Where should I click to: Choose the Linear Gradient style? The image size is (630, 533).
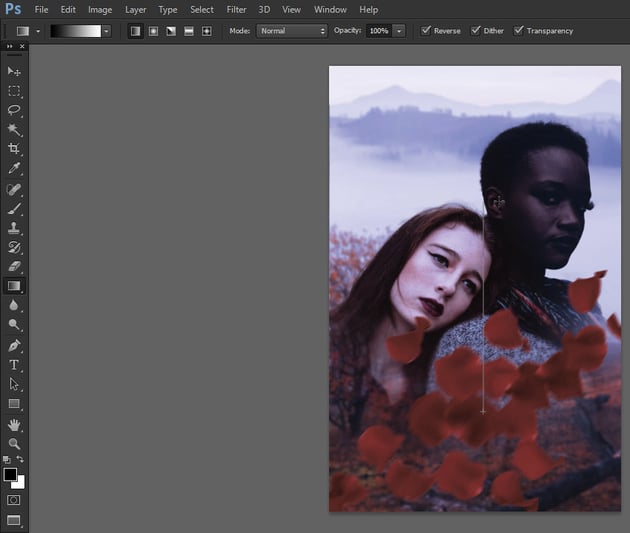pyautogui.click(x=135, y=31)
